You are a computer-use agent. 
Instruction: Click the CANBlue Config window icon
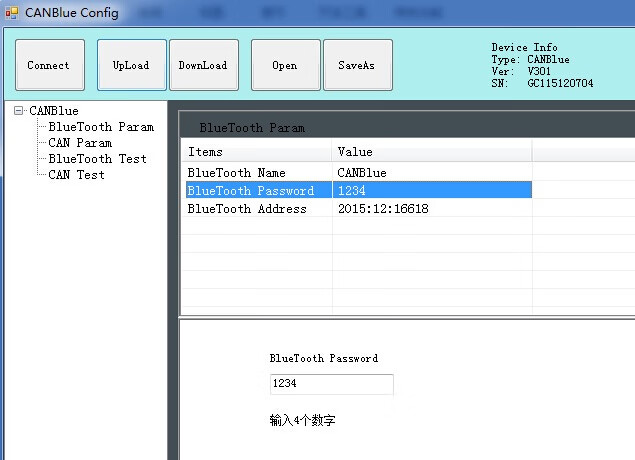click(x=12, y=13)
